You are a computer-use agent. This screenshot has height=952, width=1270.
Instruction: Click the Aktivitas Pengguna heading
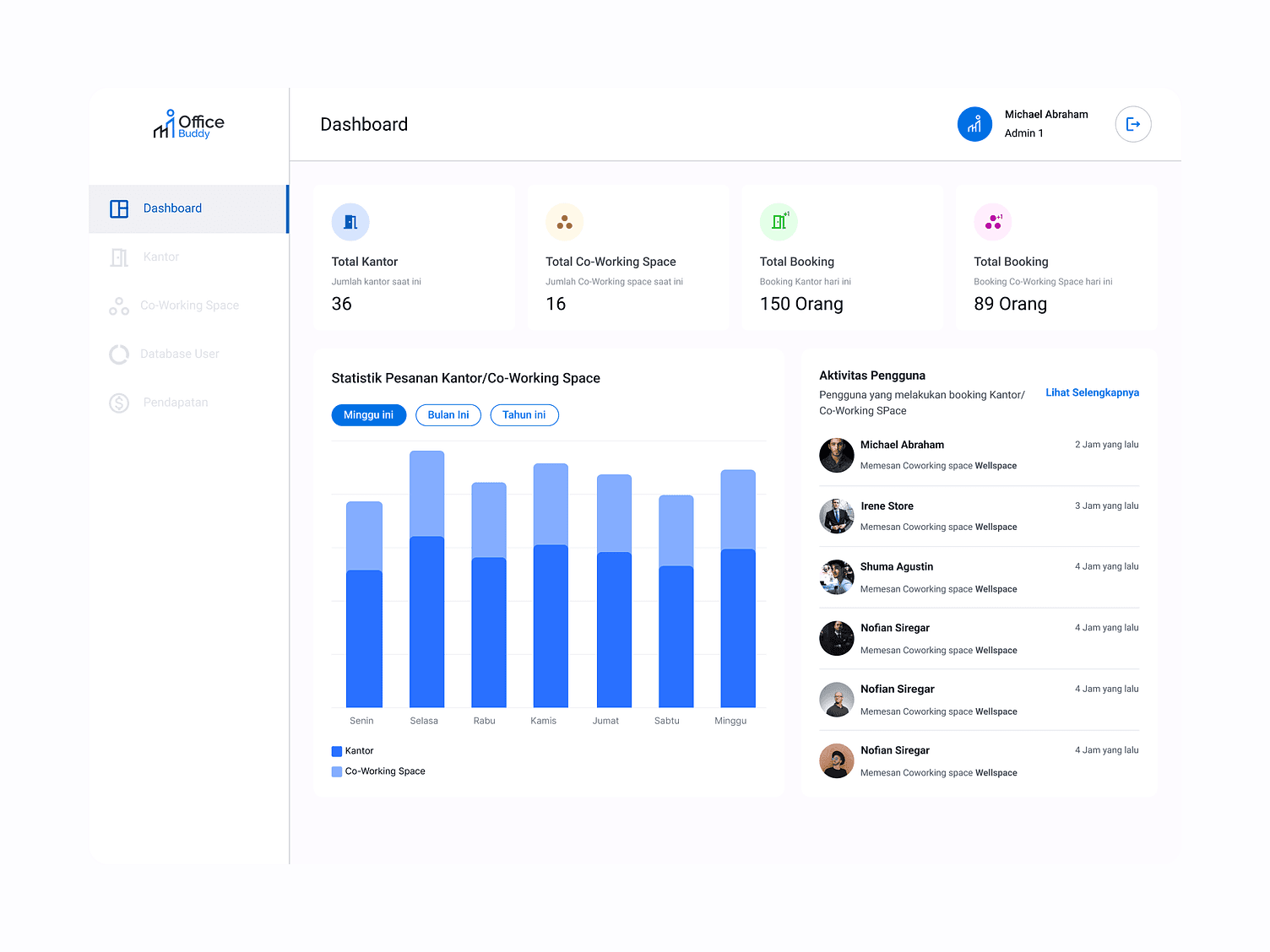tap(872, 376)
